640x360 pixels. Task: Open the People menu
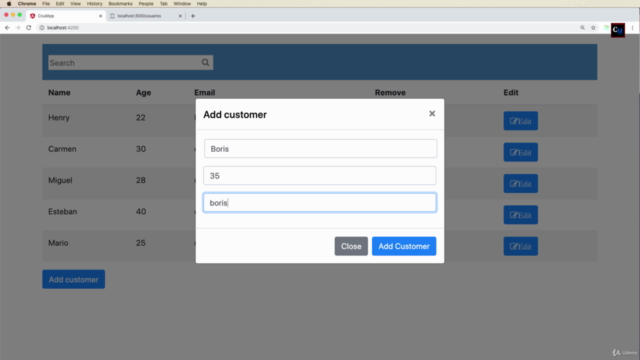[x=146, y=4]
